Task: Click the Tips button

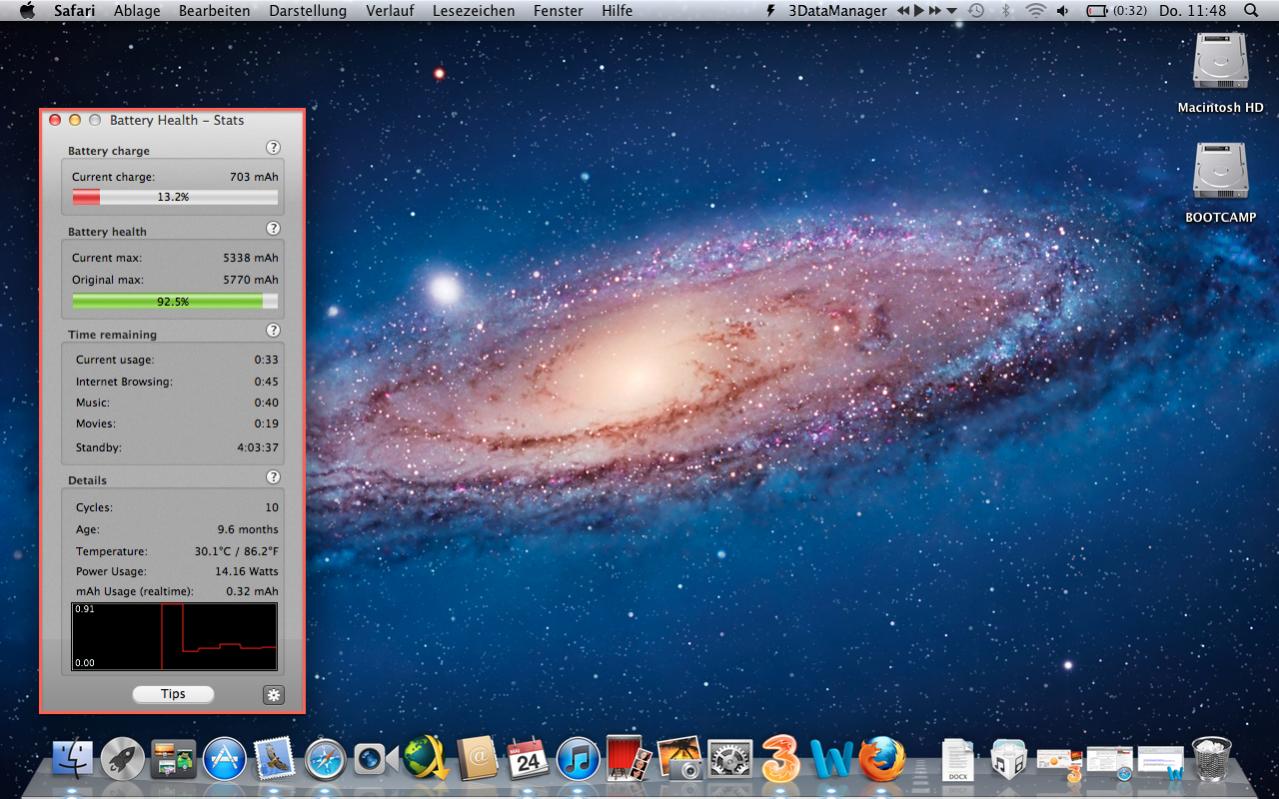Action: pyautogui.click(x=173, y=694)
